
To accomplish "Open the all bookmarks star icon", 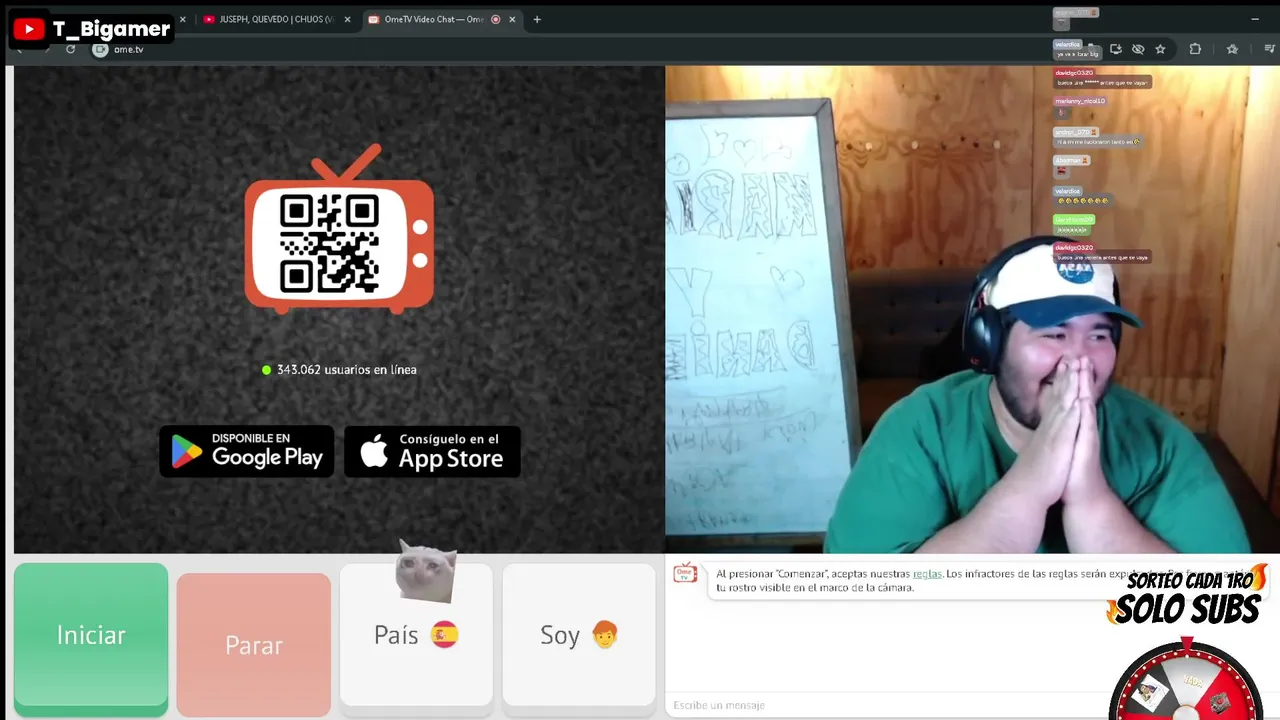I will [1232, 49].
